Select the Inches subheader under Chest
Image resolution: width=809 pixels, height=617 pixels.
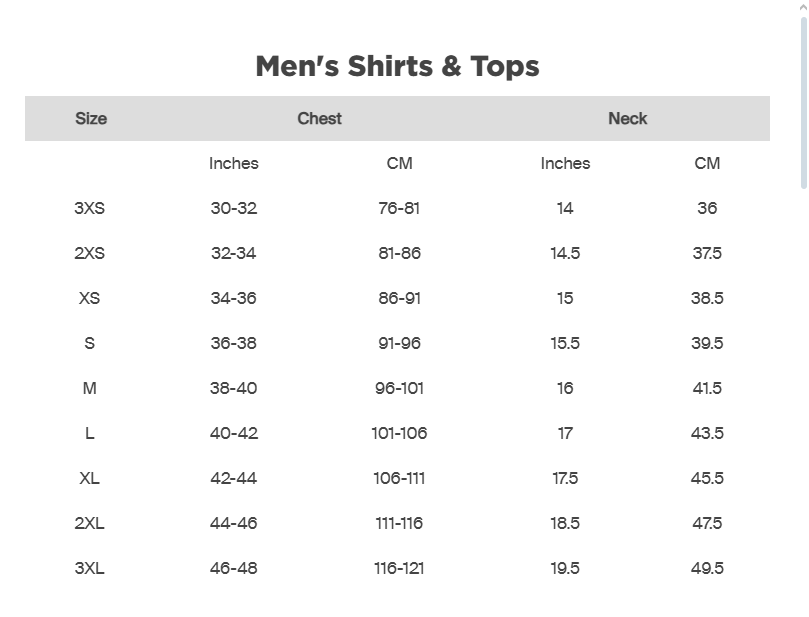233,163
